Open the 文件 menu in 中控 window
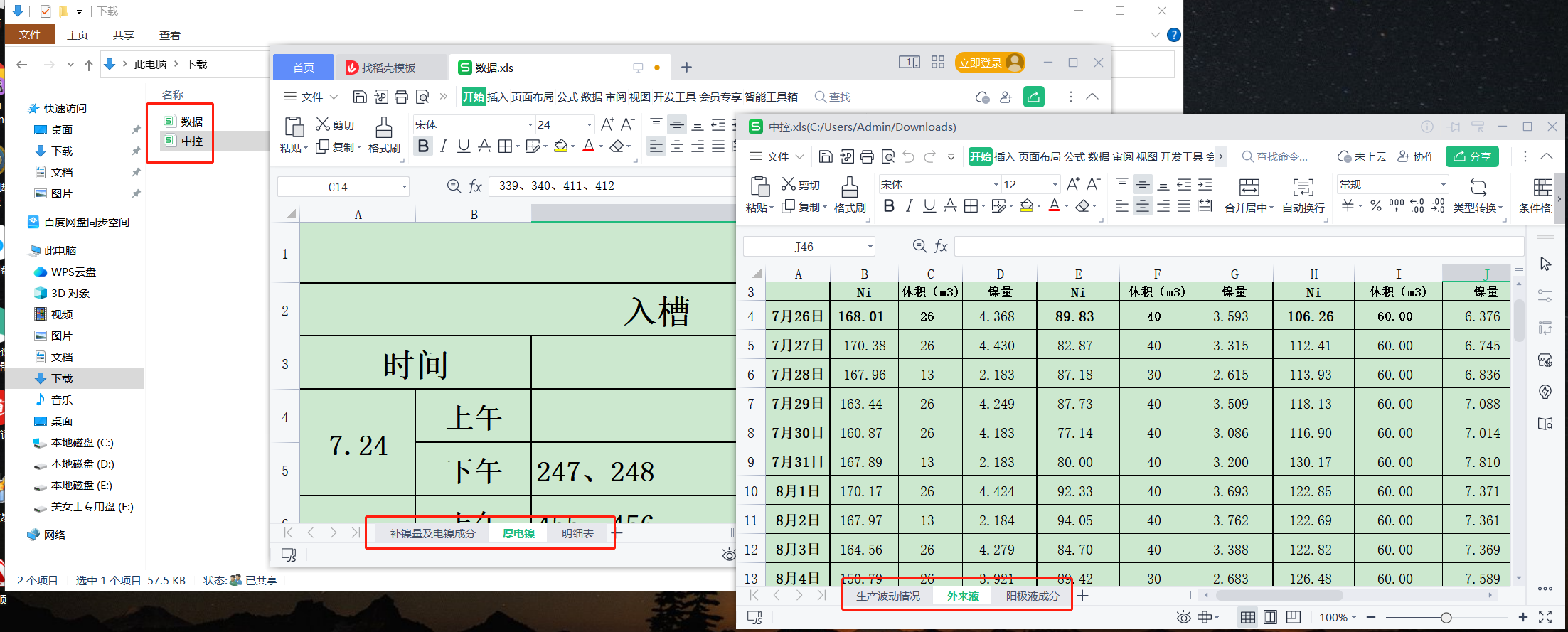Screen dimensions: 1568x632 coord(777,156)
